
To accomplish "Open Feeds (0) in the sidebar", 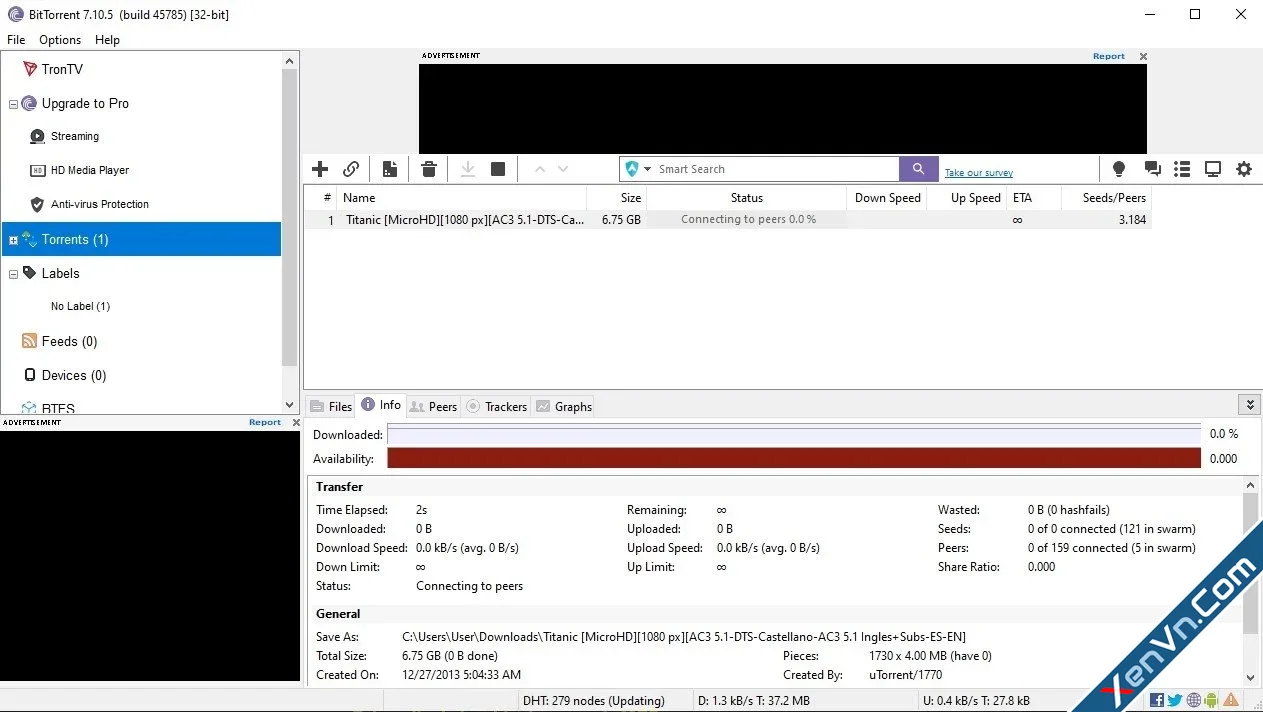I will (x=69, y=341).
